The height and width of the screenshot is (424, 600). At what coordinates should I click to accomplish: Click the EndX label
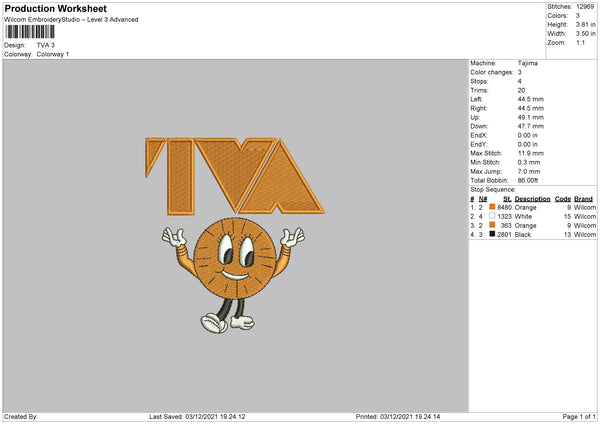478,135
